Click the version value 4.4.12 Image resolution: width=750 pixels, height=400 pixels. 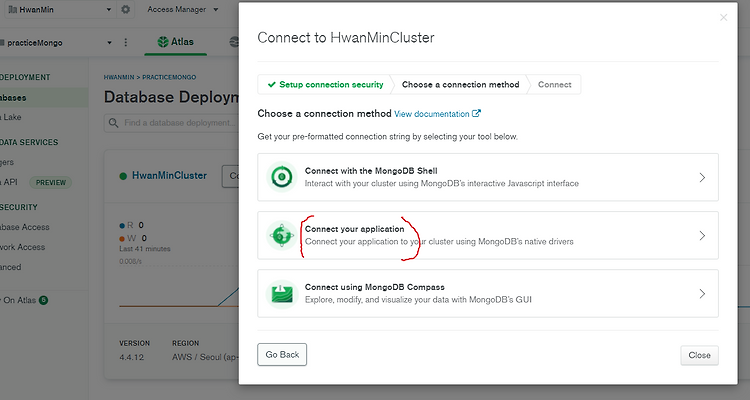tap(132, 357)
